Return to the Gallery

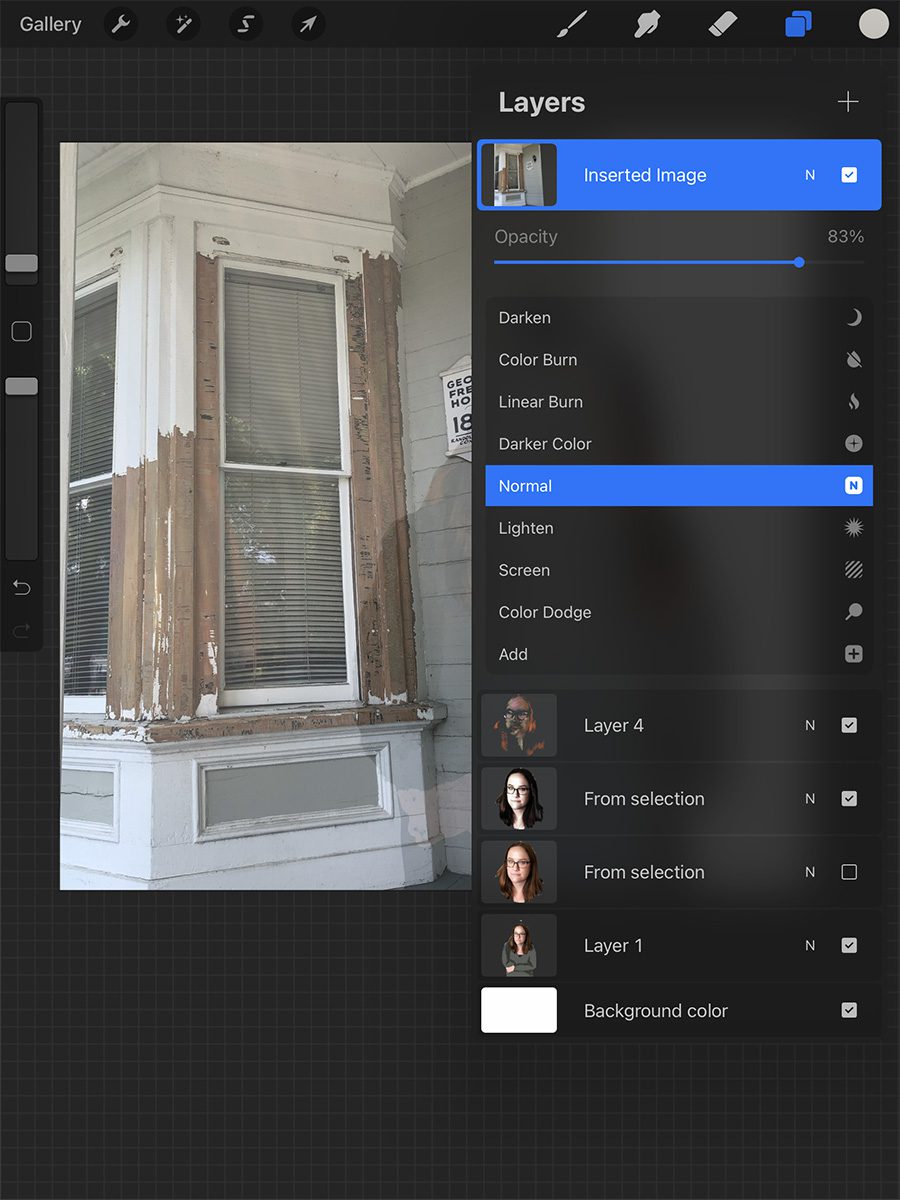tap(50, 24)
